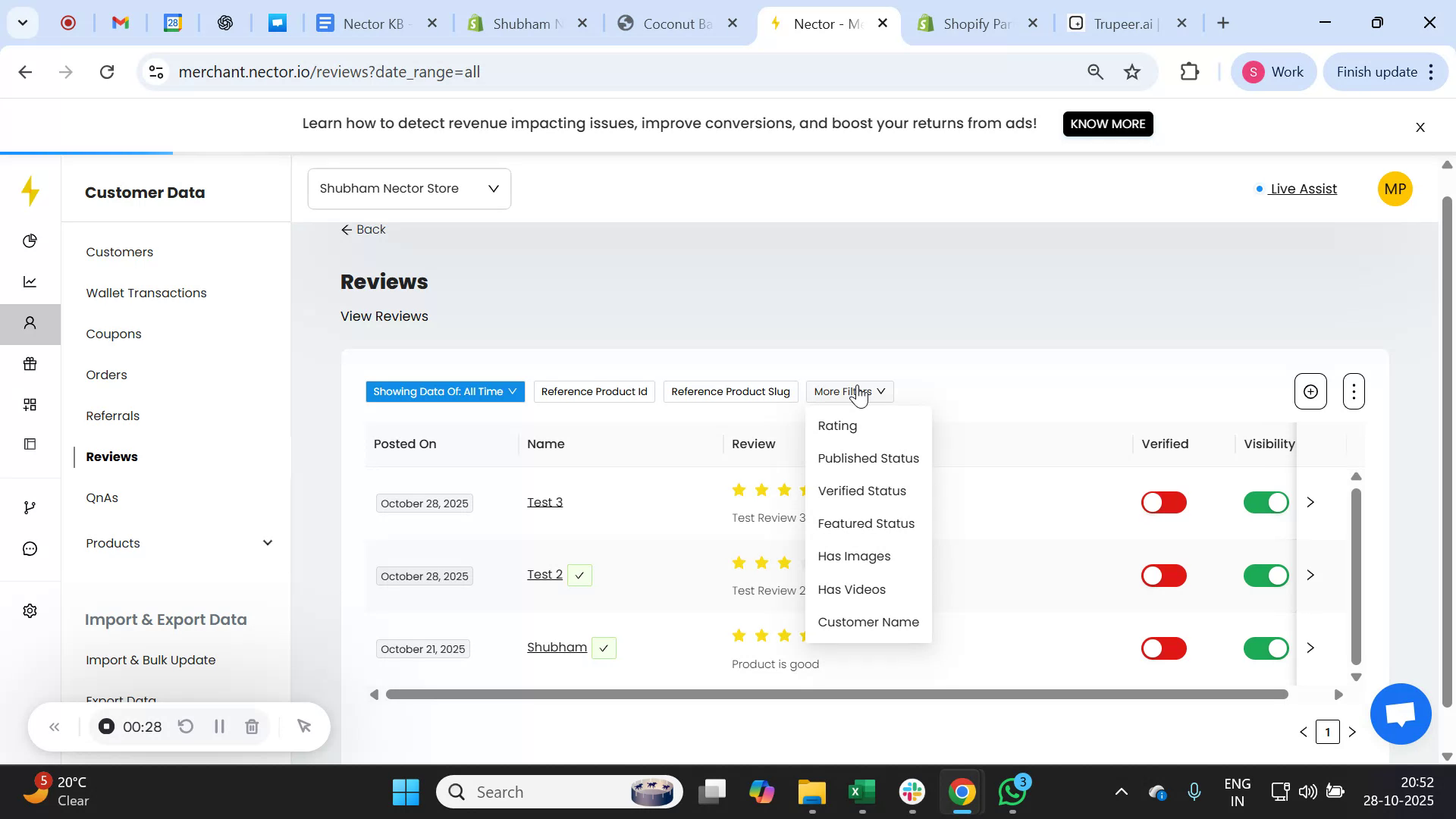Screen dimensions: 1456x819
Task: Select Published Status filter option
Action: coord(868,459)
